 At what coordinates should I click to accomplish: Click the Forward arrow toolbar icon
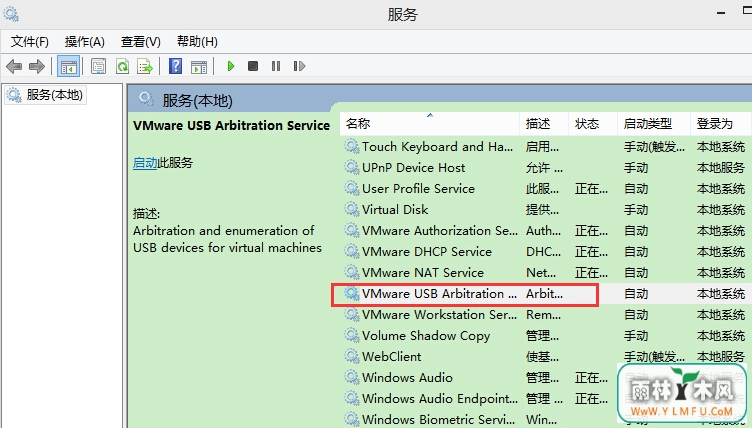click(37, 66)
